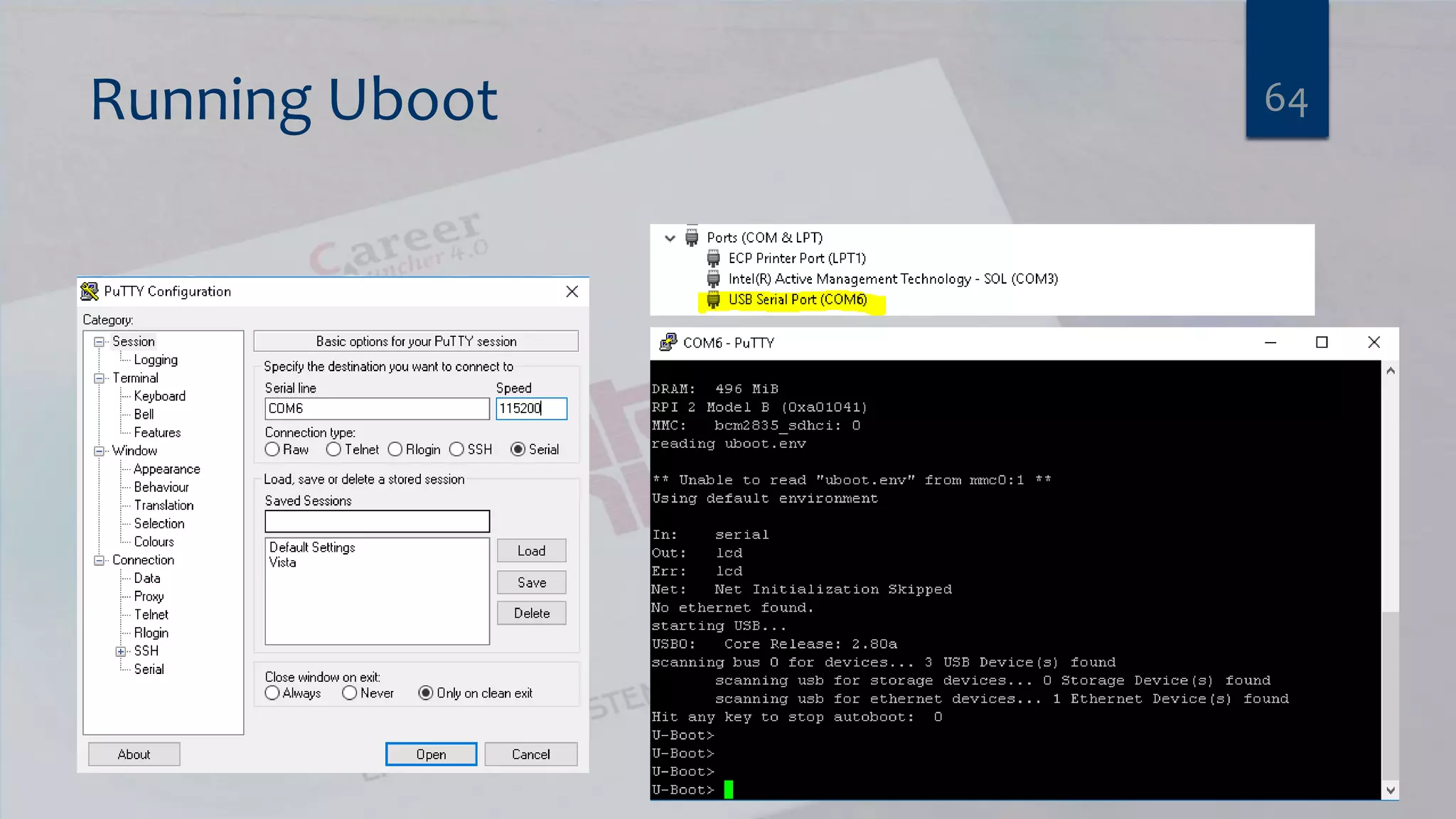Click PuTTY terminal scrollbar up arrow
The height and width of the screenshot is (819, 1456).
click(1391, 370)
